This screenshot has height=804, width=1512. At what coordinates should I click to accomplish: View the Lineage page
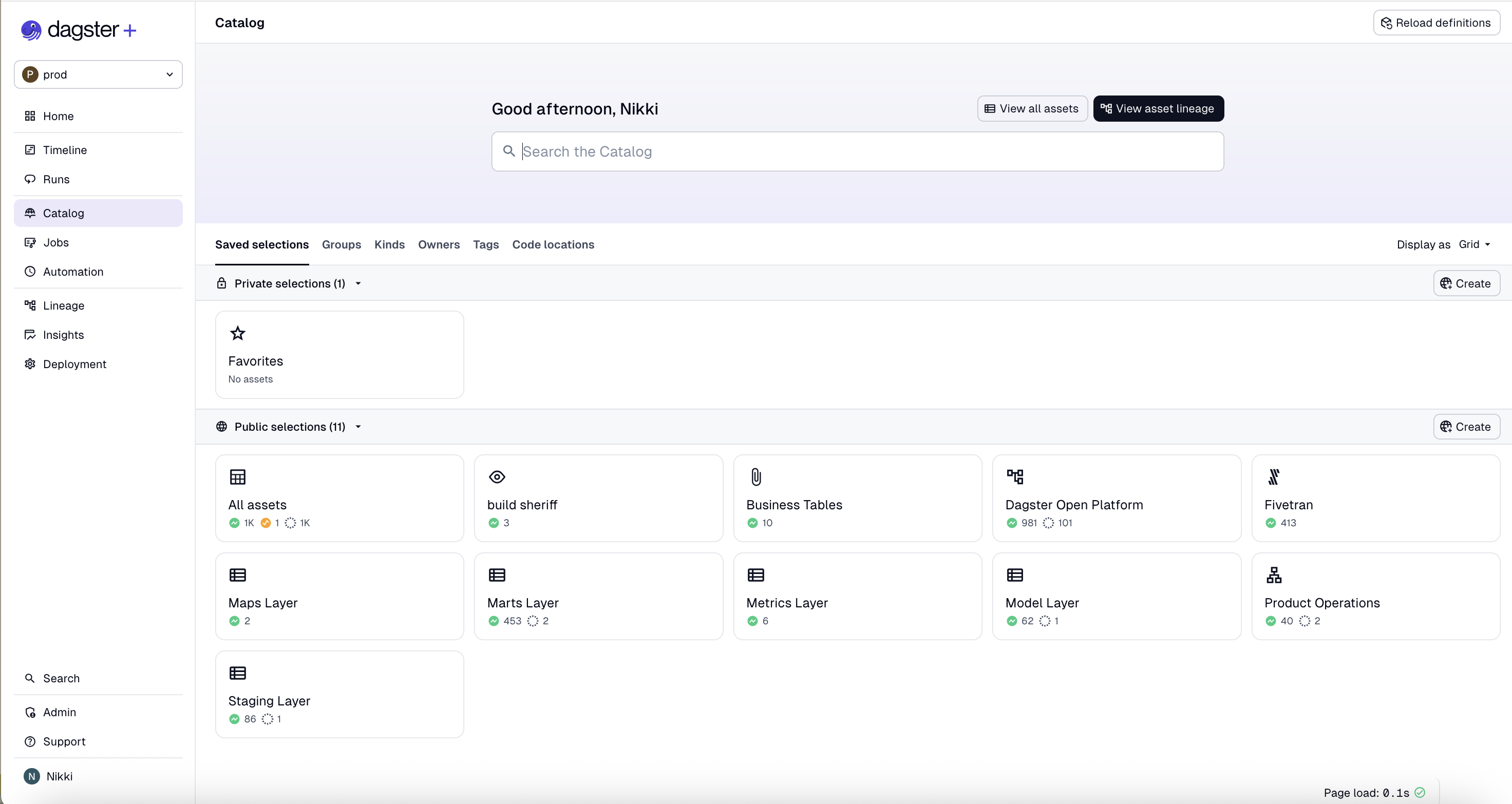point(63,305)
